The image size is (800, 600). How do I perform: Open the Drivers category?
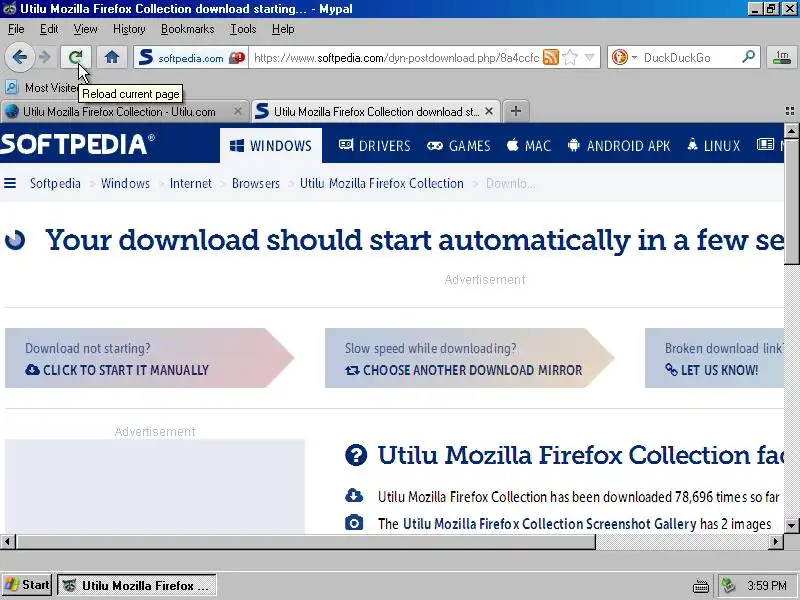pyautogui.click(x=374, y=146)
